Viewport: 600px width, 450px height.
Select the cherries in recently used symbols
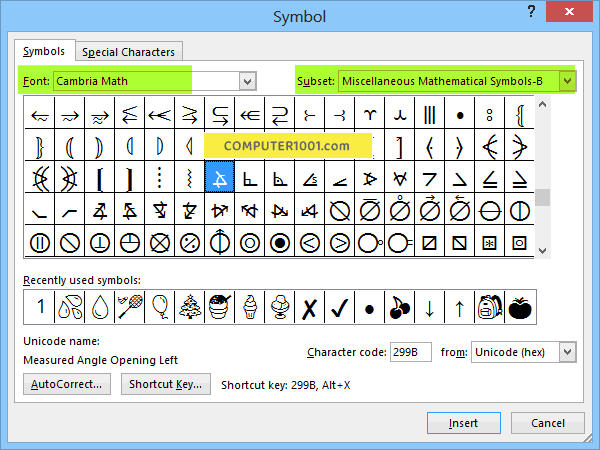399,307
